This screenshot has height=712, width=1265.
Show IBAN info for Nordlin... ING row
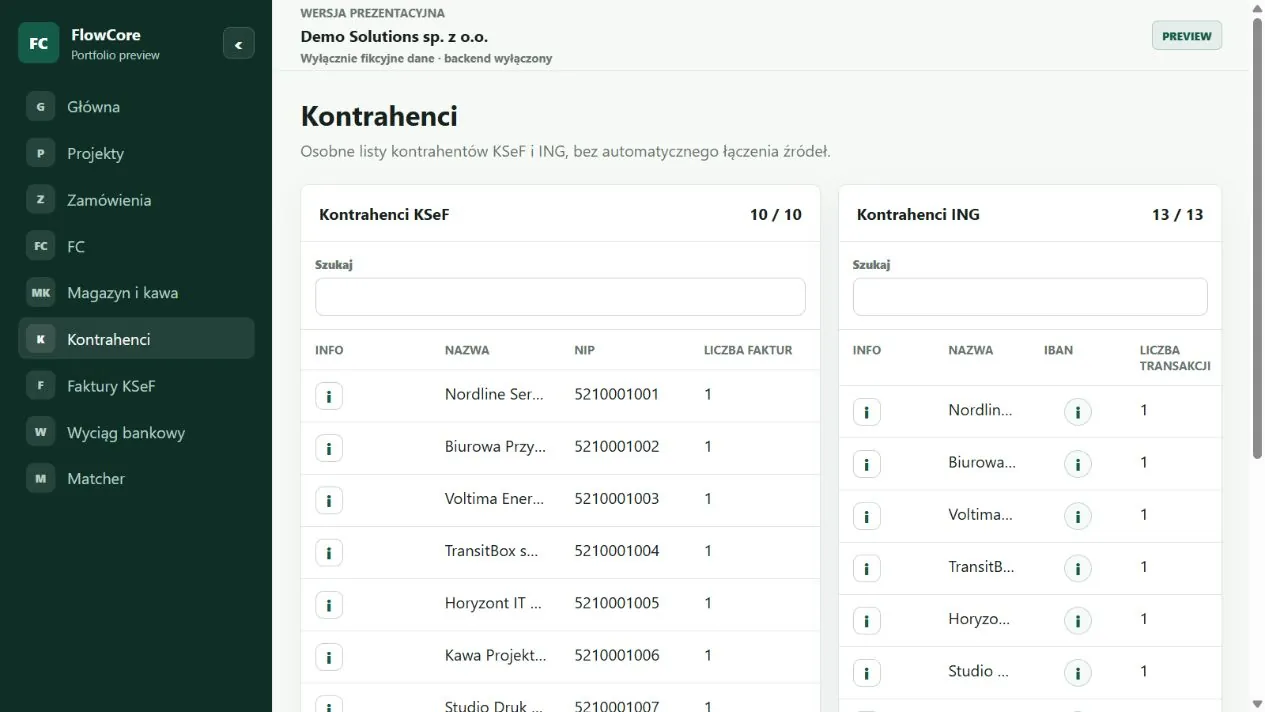coord(1077,412)
